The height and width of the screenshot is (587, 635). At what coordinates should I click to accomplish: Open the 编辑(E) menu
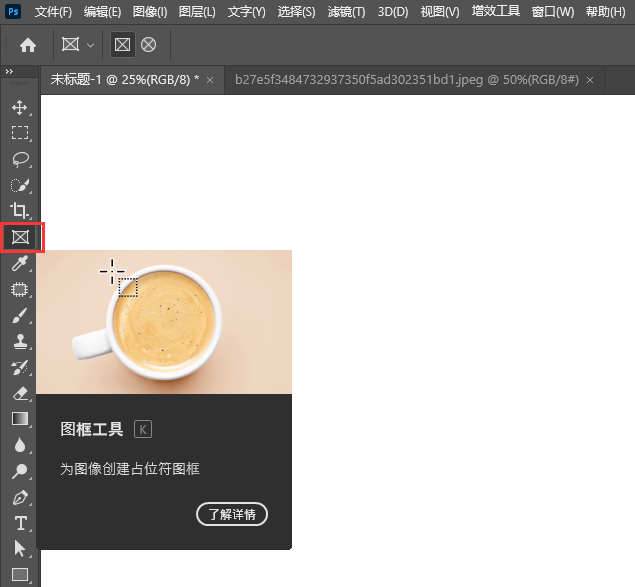point(102,12)
